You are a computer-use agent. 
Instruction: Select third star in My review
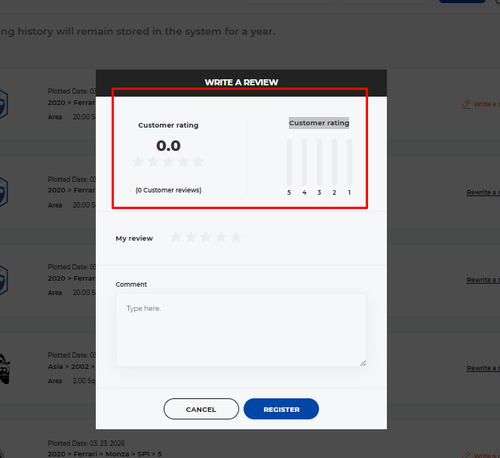tap(206, 237)
